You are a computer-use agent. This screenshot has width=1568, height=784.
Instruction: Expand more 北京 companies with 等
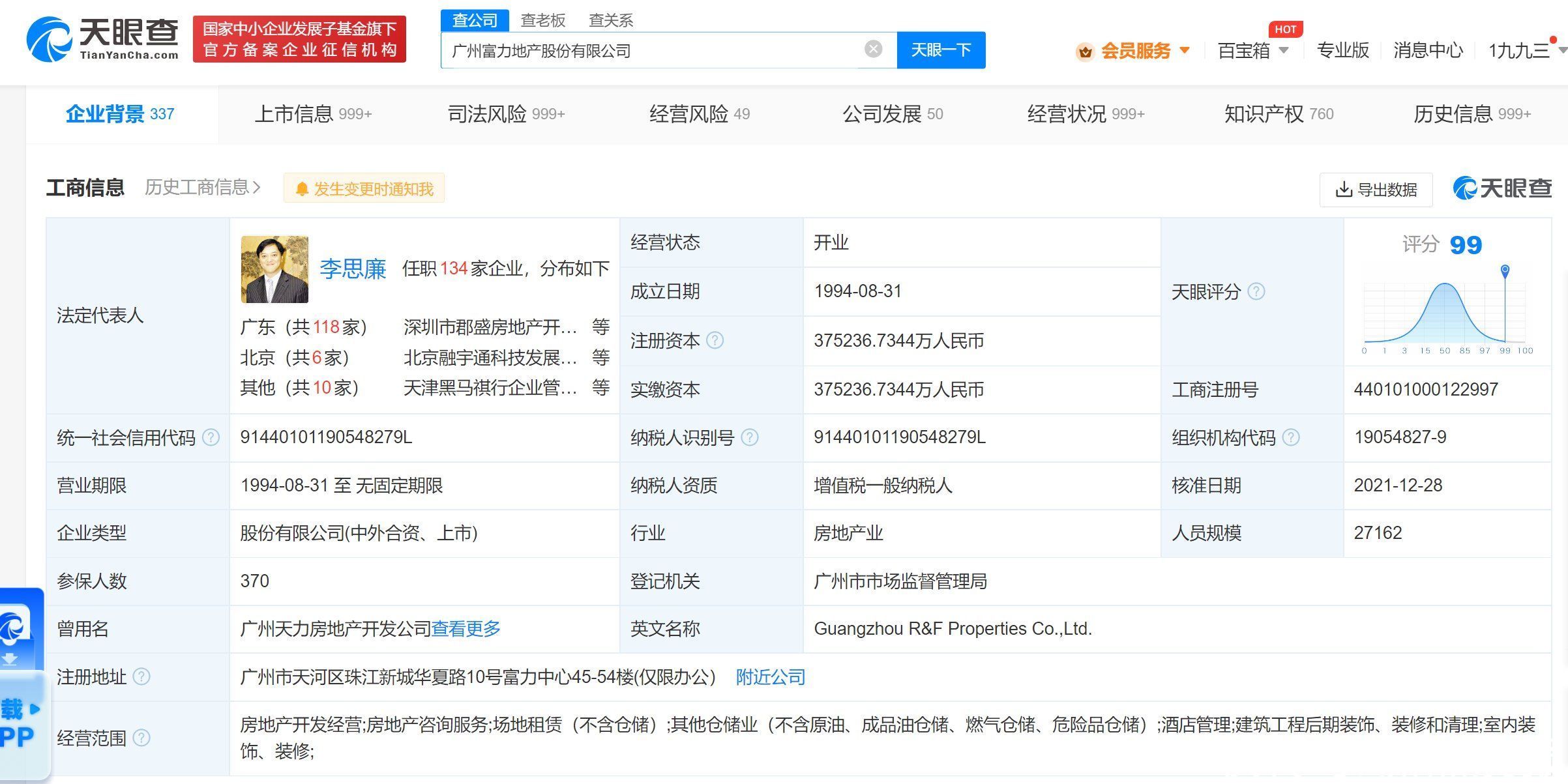(x=600, y=357)
